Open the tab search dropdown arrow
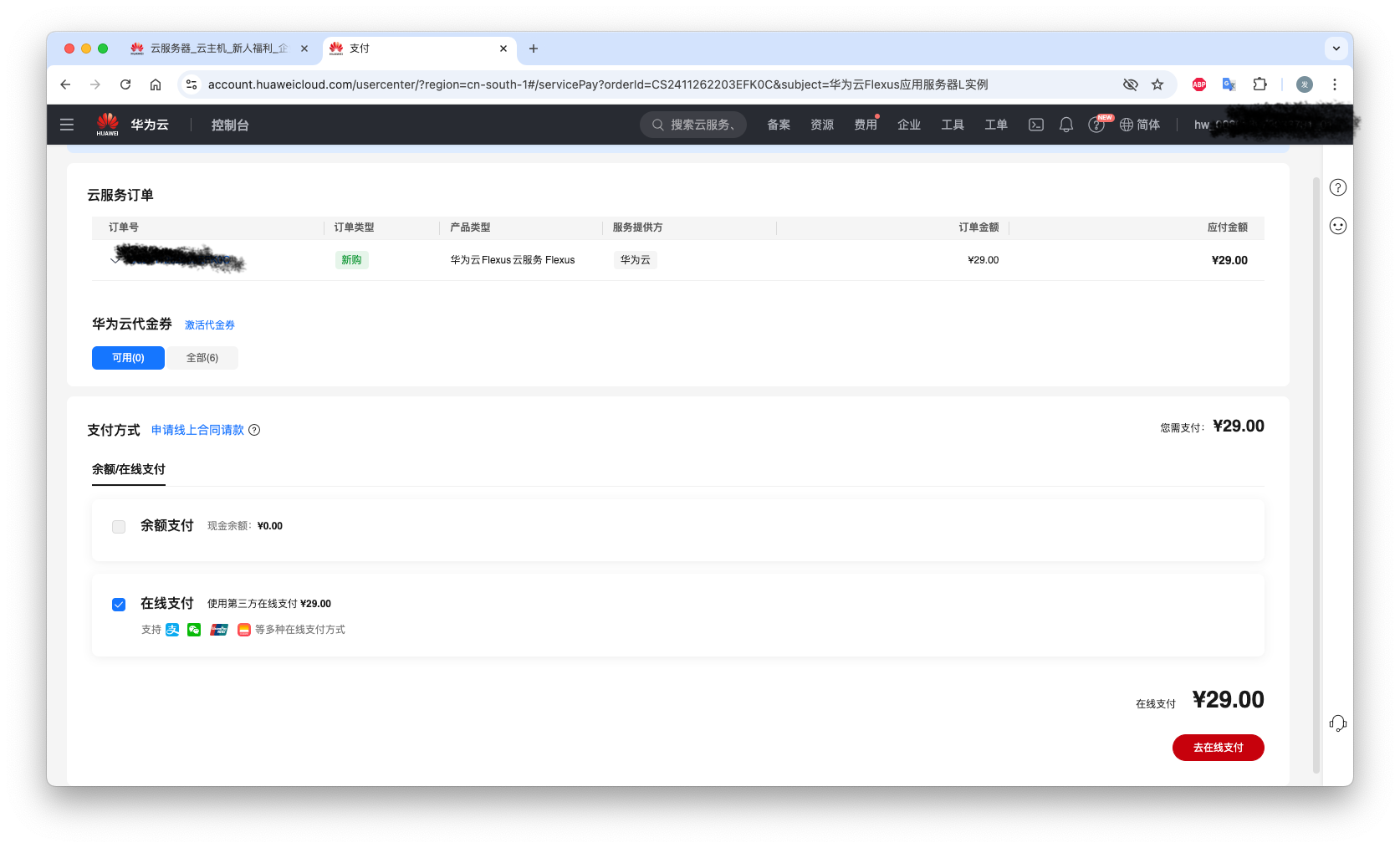The height and width of the screenshot is (848, 1400). tap(1336, 49)
